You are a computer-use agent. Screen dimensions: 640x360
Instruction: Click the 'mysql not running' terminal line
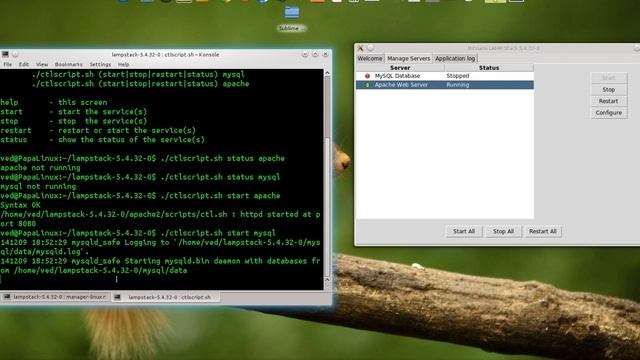click(38, 187)
